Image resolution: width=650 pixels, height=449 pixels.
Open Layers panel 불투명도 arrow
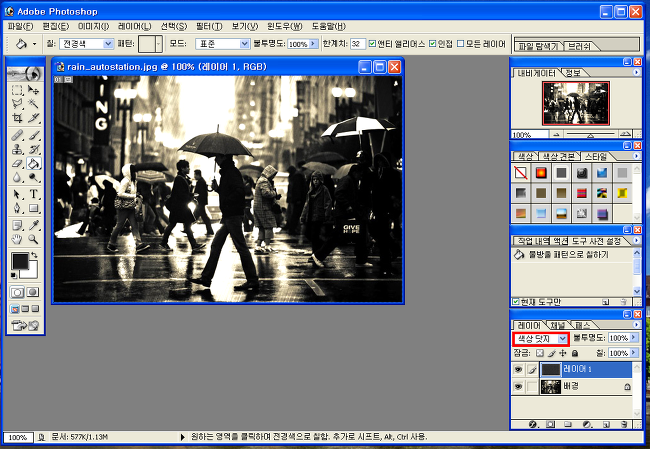[633, 338]
